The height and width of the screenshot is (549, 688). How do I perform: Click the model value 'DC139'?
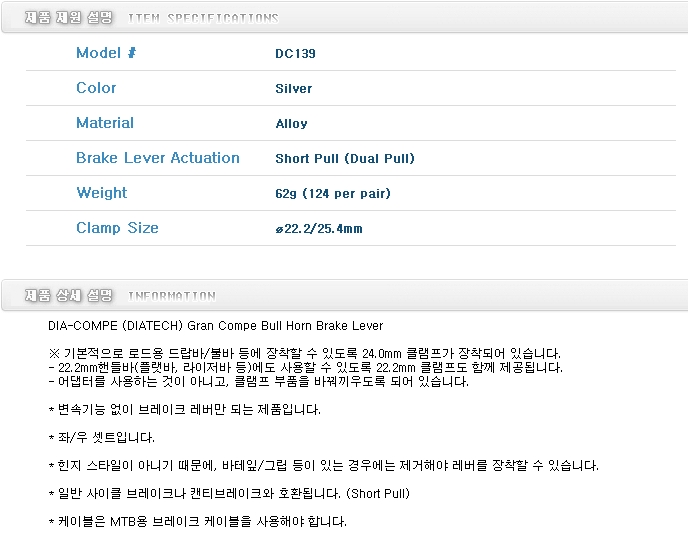tap(295, 54)
